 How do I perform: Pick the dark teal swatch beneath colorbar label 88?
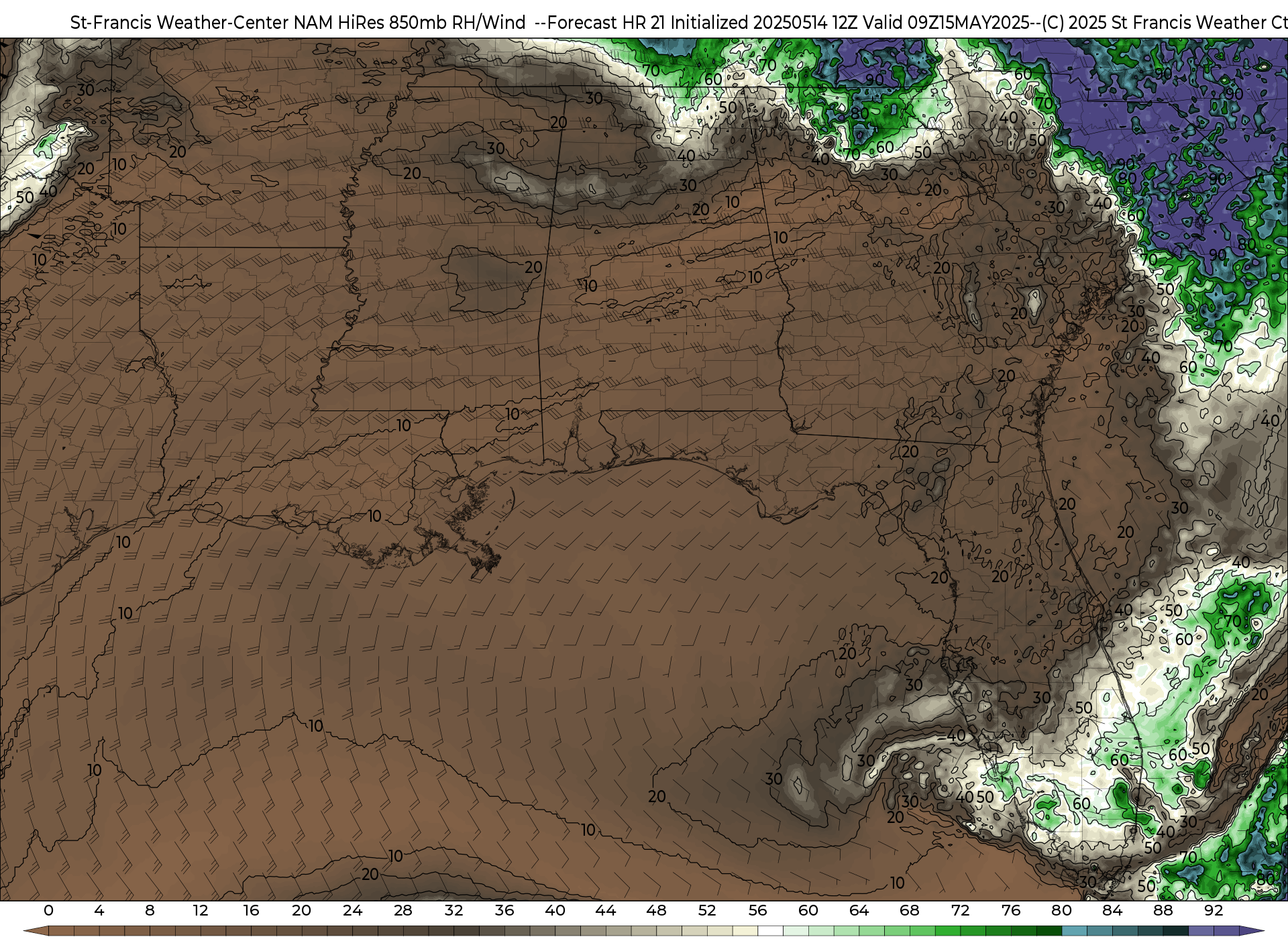click(1175, 931)
